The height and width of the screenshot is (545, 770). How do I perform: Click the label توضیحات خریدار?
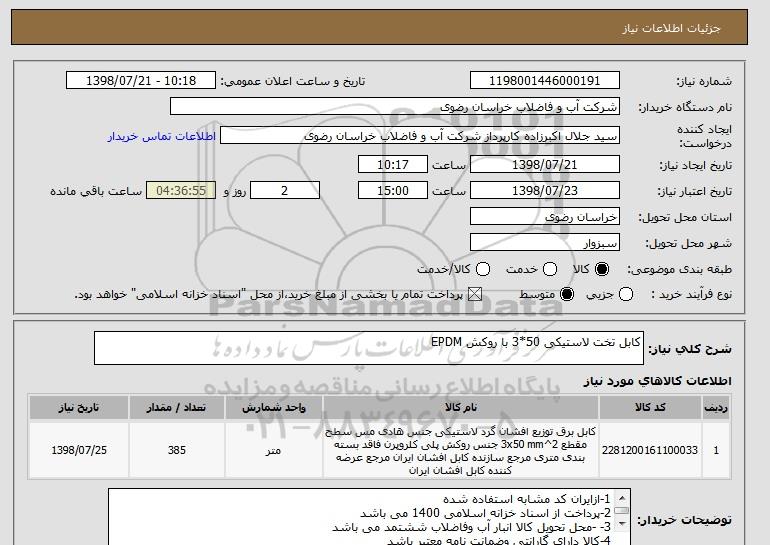tap(685, 519)
